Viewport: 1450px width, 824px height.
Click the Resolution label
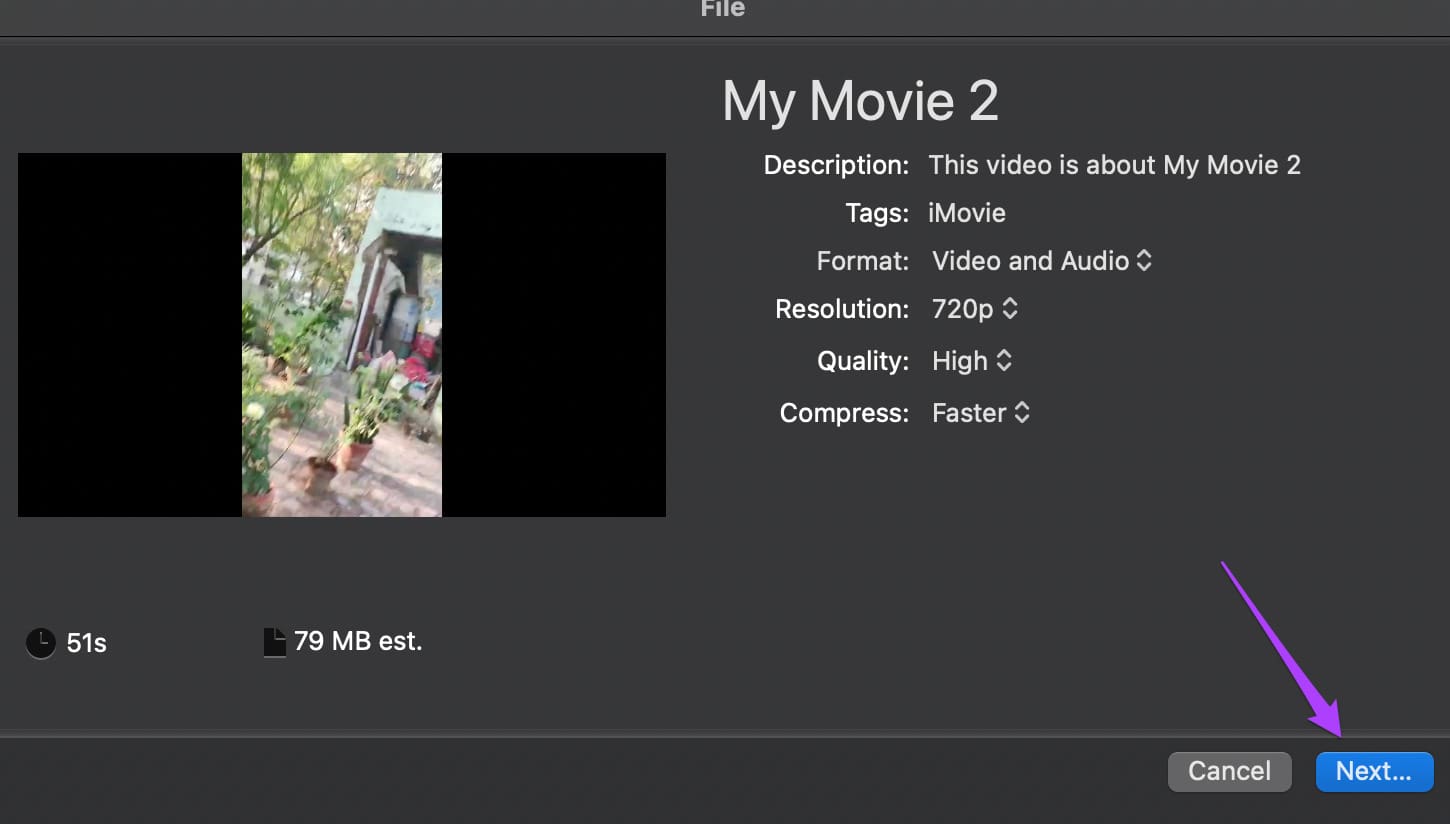point(842,309)
